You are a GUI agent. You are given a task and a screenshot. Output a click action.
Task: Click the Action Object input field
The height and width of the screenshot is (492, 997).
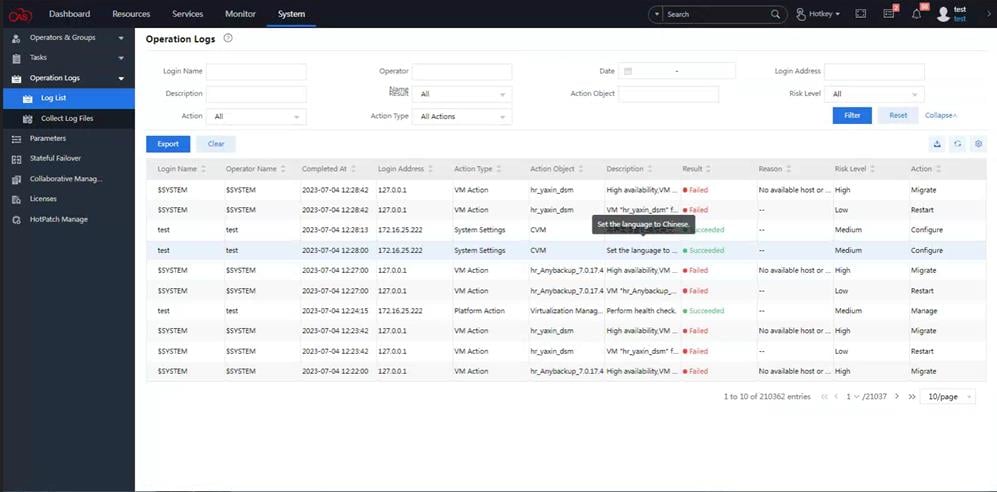pyautogui.click(x=668, y=94)
